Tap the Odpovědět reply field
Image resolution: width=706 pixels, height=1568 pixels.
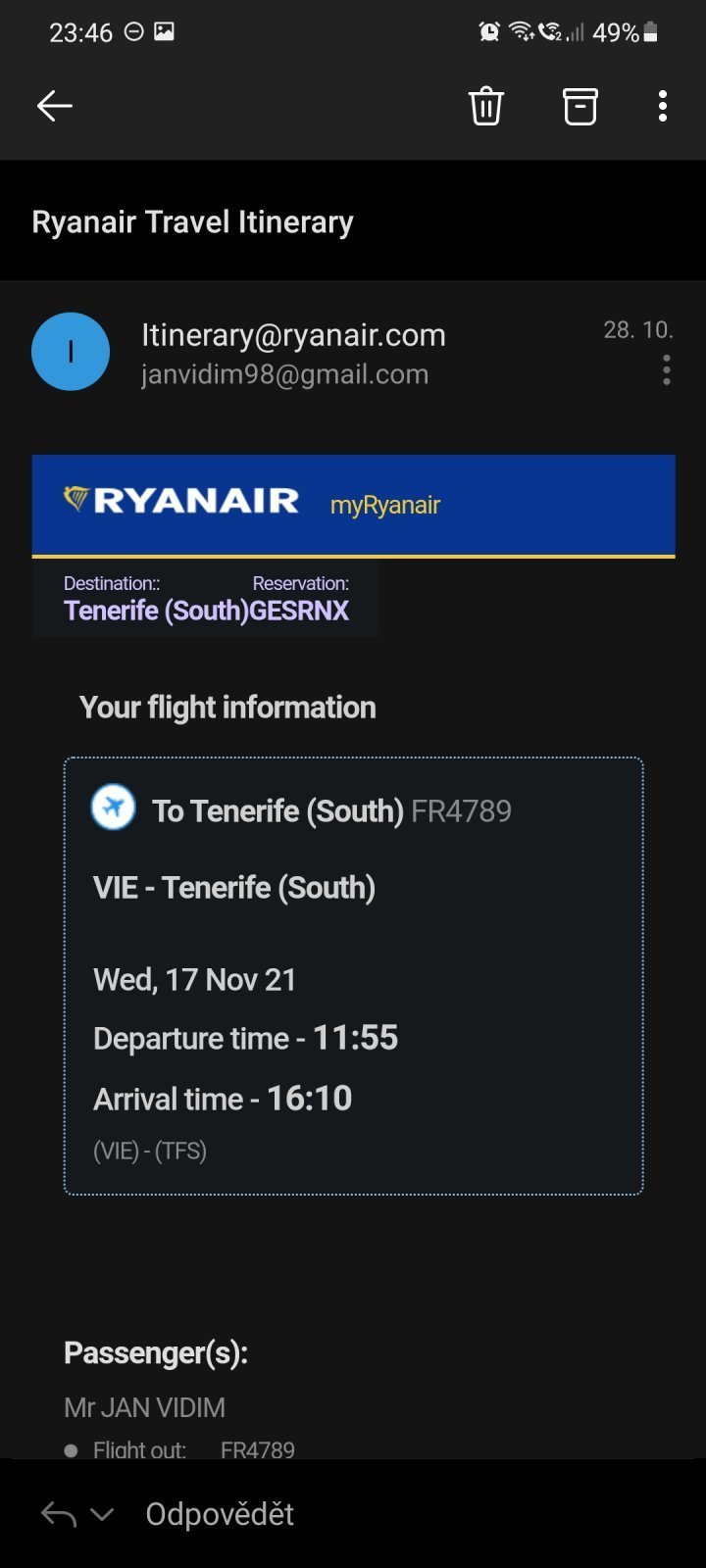point(220,1514)
